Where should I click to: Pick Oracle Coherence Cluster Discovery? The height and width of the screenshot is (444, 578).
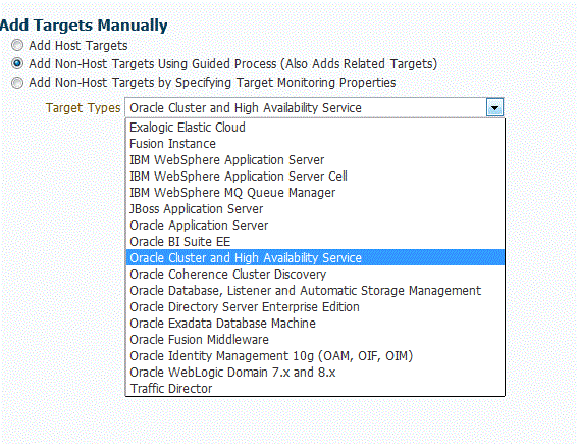click(x=315, y=274)
